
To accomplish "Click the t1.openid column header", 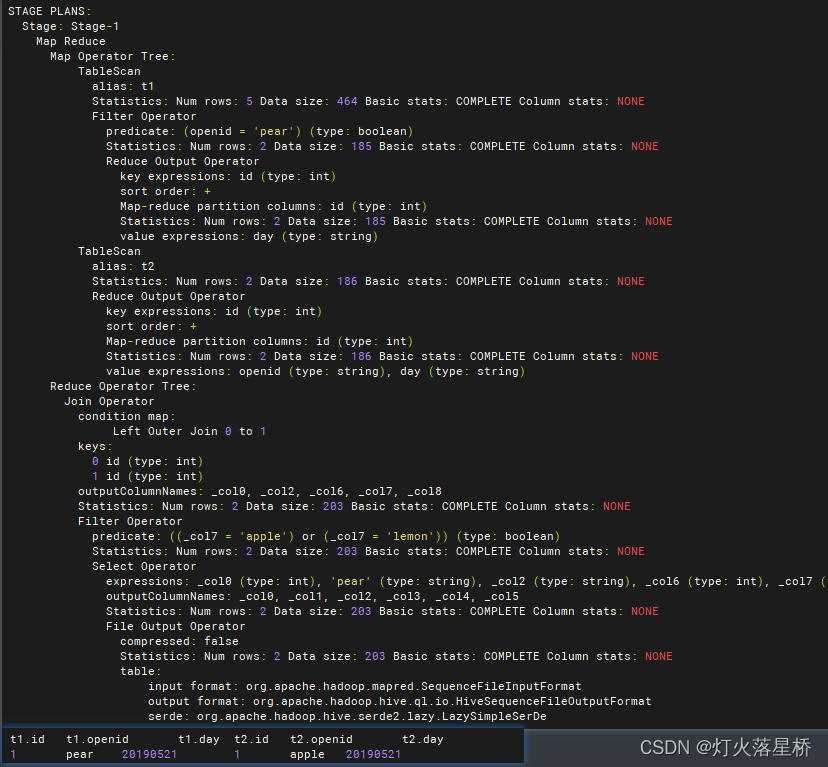I will tap(97, 739).
